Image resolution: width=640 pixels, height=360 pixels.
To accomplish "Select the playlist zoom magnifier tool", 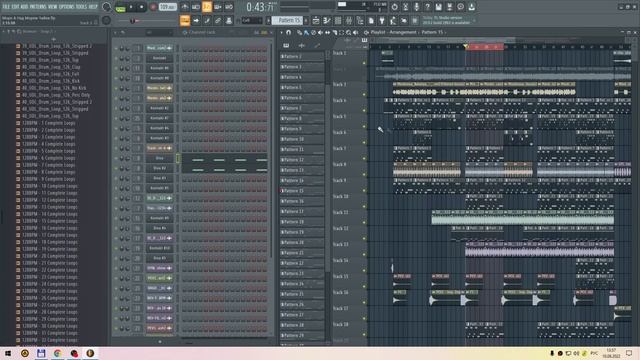I will 349,32.
